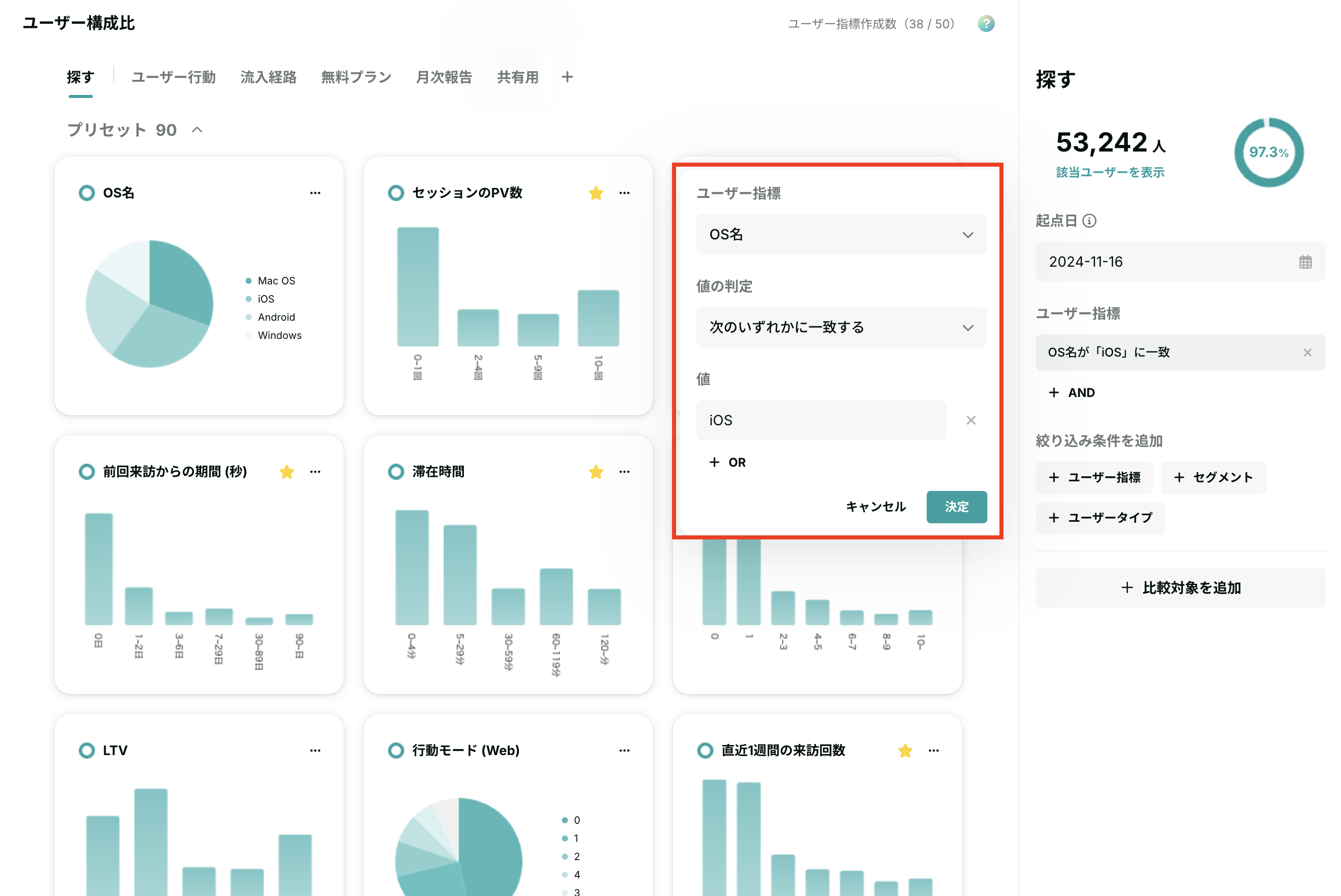Select the LTV card radio circle
Image resolution: width=1341 pixels, height=896 pixels.
[x=87, y=751]
